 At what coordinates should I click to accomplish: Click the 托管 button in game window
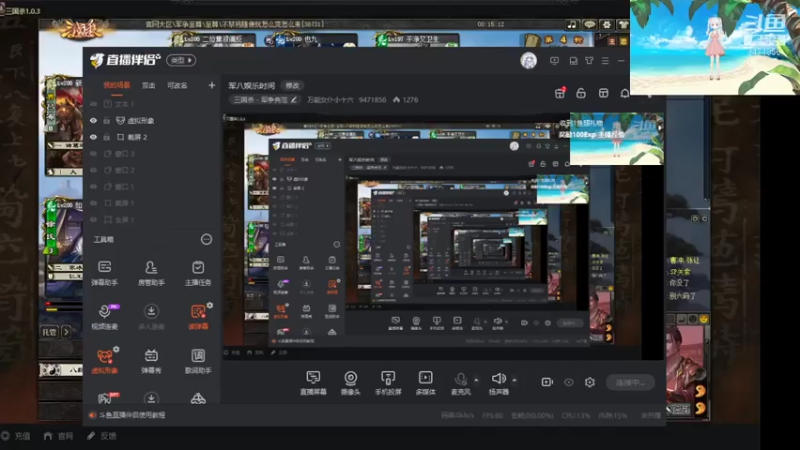(50, 332)
